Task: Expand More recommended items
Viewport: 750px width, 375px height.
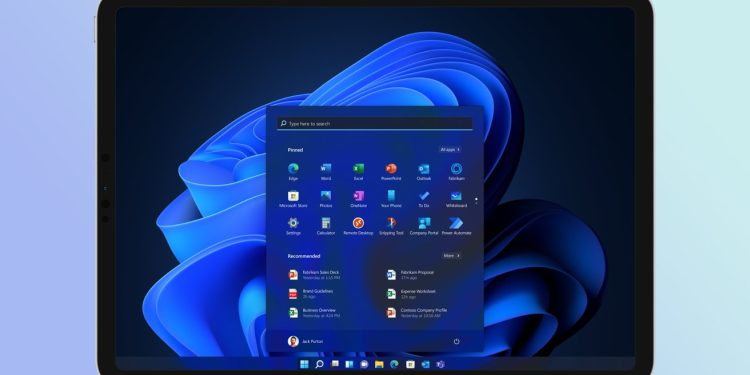Action: tap(451, 256)
